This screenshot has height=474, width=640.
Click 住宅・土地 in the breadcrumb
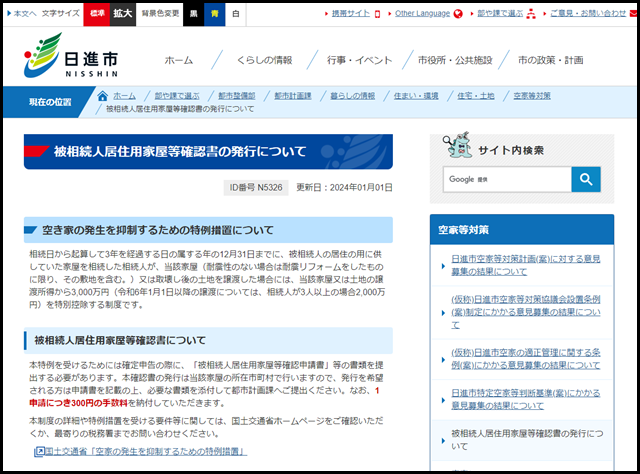coord(476,96)
